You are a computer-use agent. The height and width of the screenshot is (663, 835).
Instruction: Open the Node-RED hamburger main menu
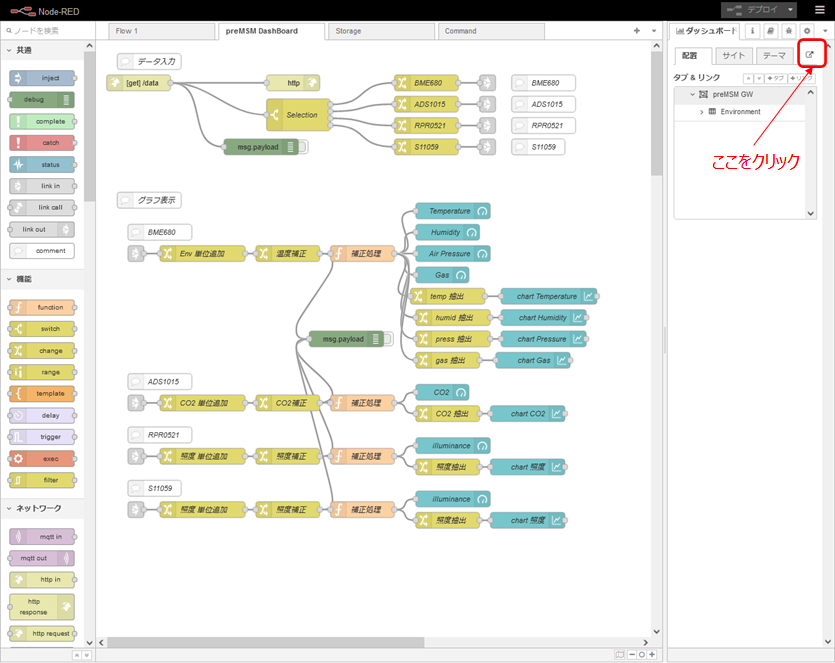coord(820,9)
